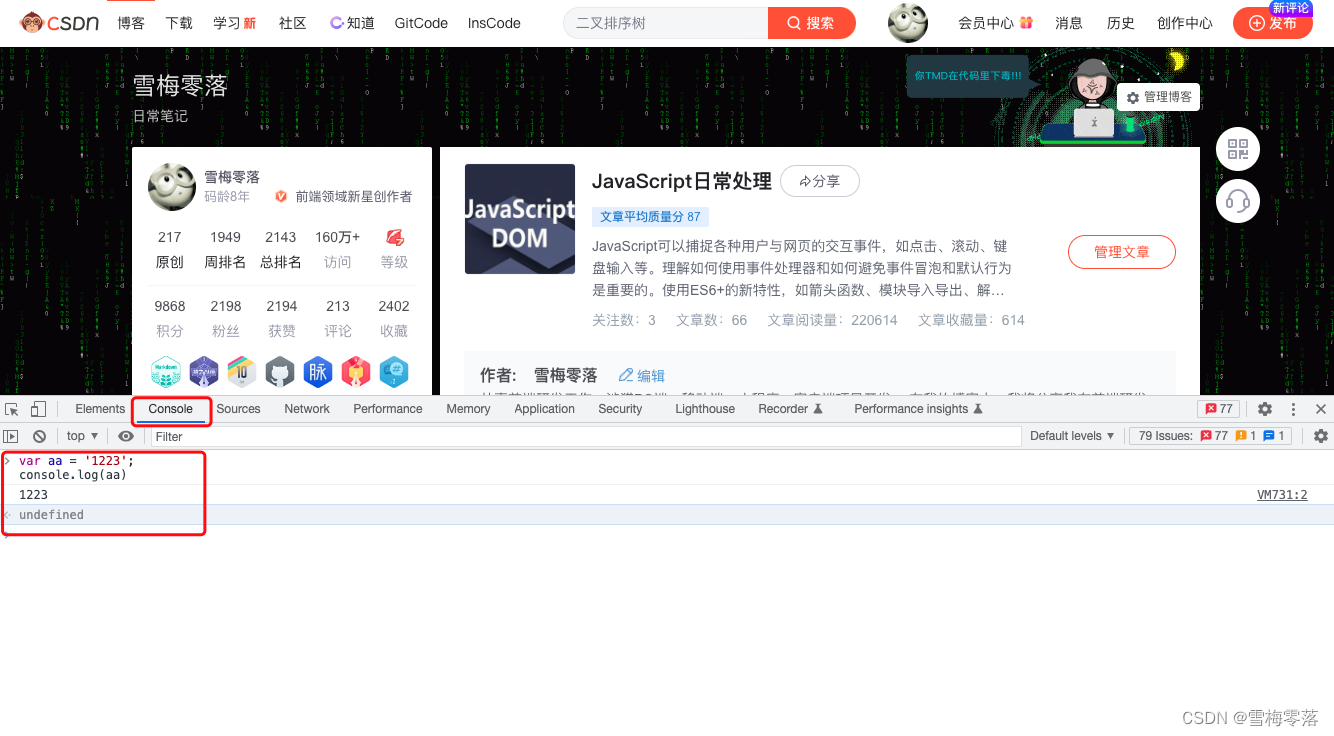Image resolution: width=1334 pixels, height=736 pixels.
Task: Toggle the device toolbar icon
Action: [38, 409]
